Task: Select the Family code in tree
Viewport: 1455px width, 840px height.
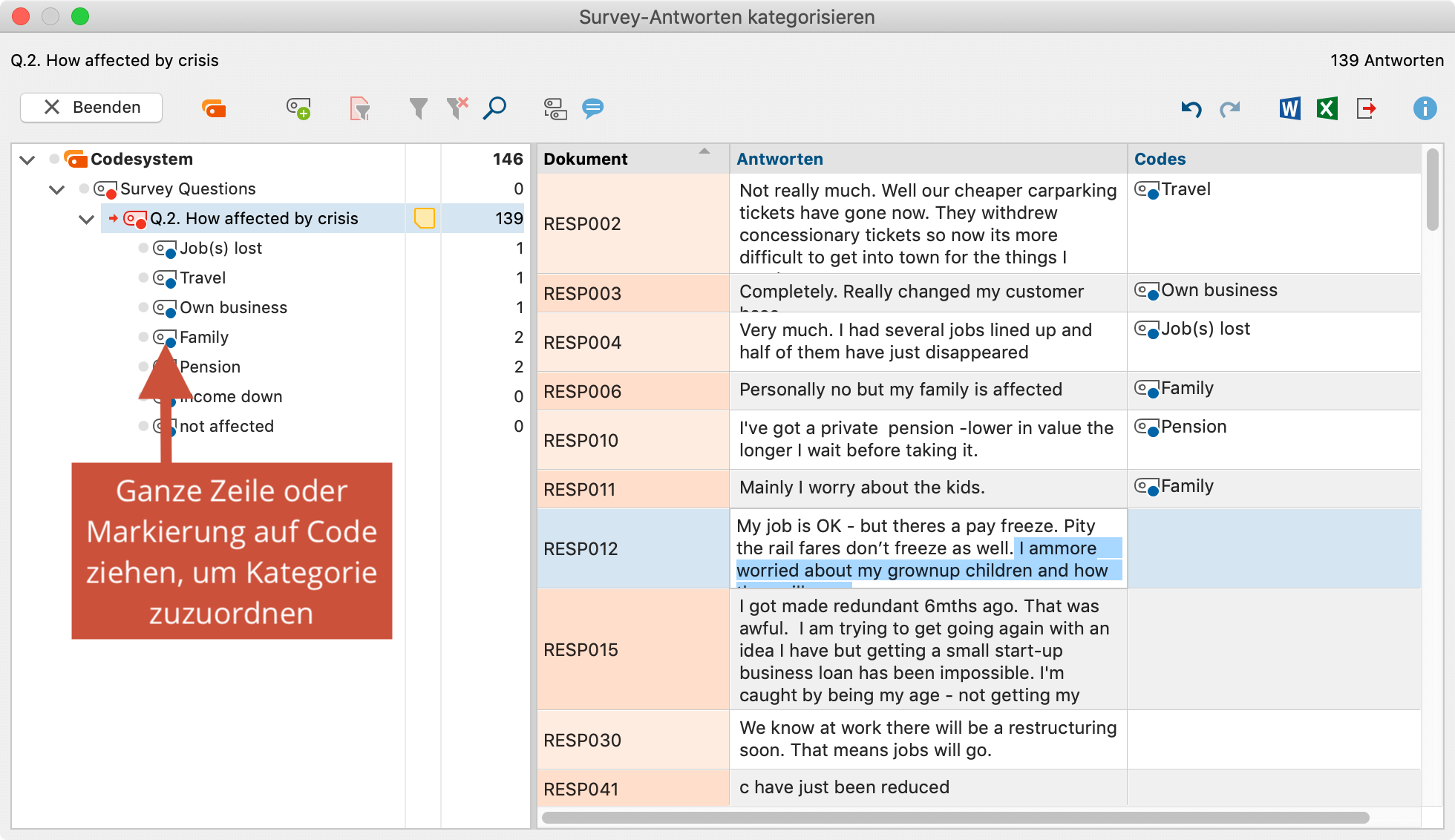Action: (204, 337)
